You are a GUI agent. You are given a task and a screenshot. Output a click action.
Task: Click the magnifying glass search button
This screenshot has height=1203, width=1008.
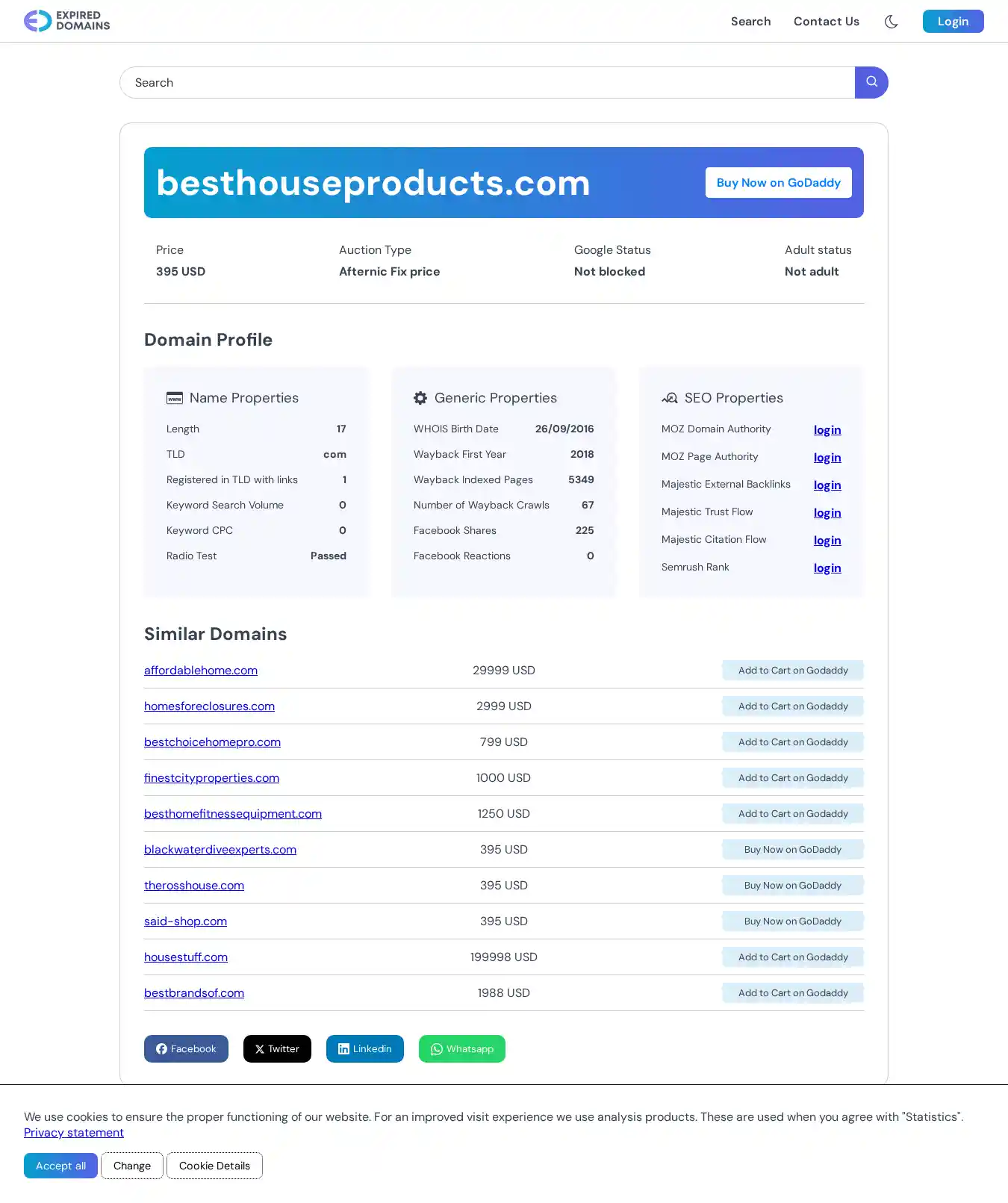(871, 82)
